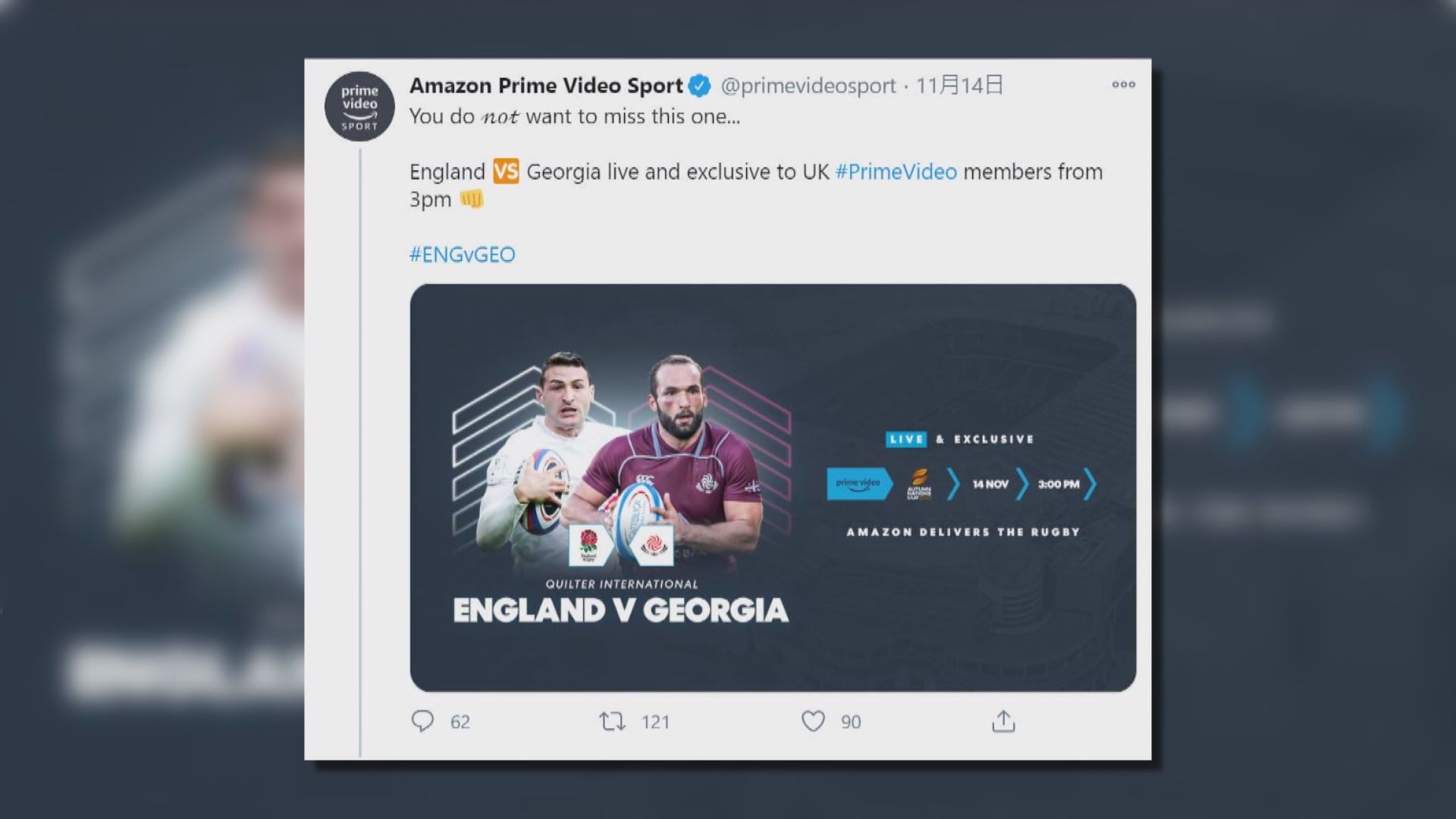Click the blue prime video logo in banner
The image size is (1456, 819).
coord(858,484)
